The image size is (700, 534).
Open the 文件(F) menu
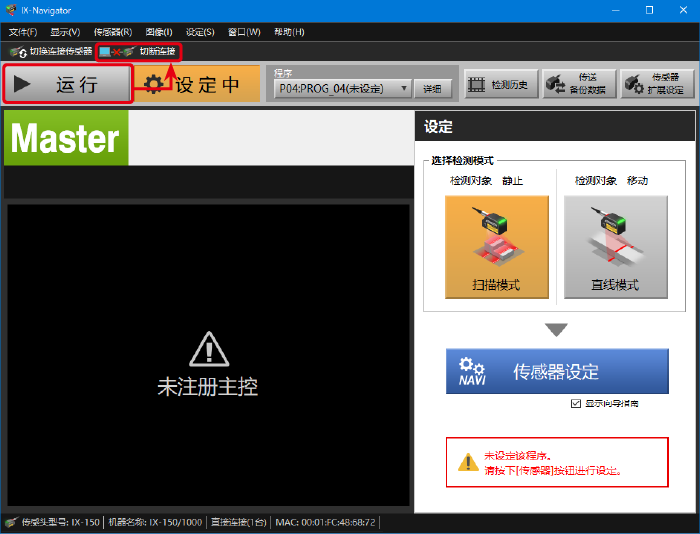23,32
